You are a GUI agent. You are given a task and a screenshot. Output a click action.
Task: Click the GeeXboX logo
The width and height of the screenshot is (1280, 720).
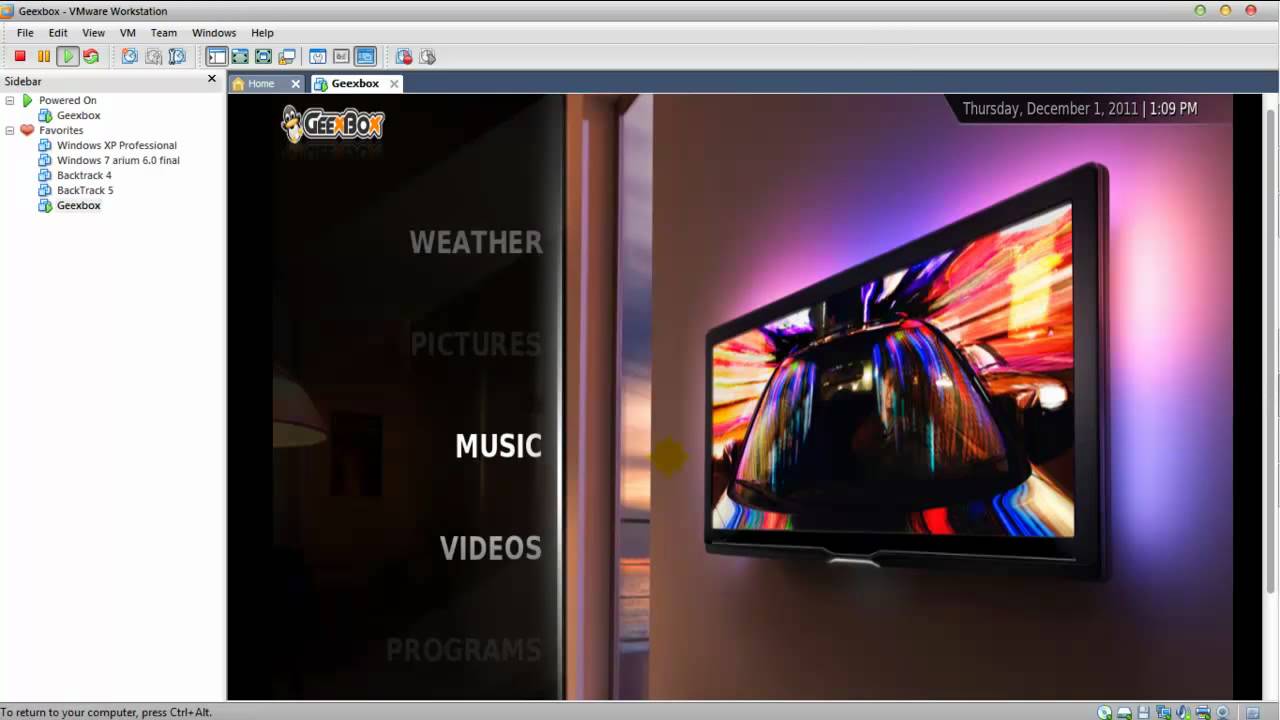[332, 124]
